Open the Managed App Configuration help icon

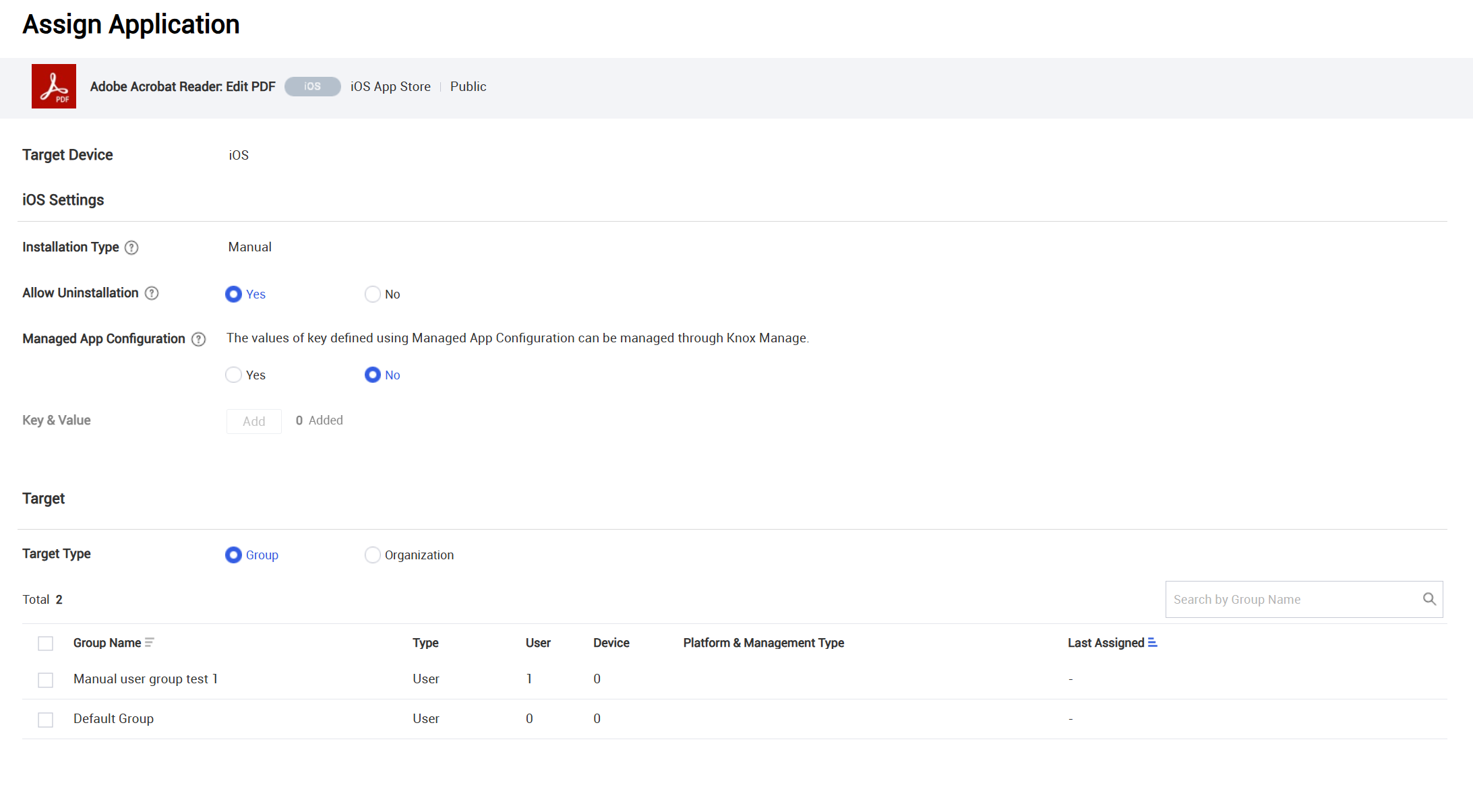198,339
